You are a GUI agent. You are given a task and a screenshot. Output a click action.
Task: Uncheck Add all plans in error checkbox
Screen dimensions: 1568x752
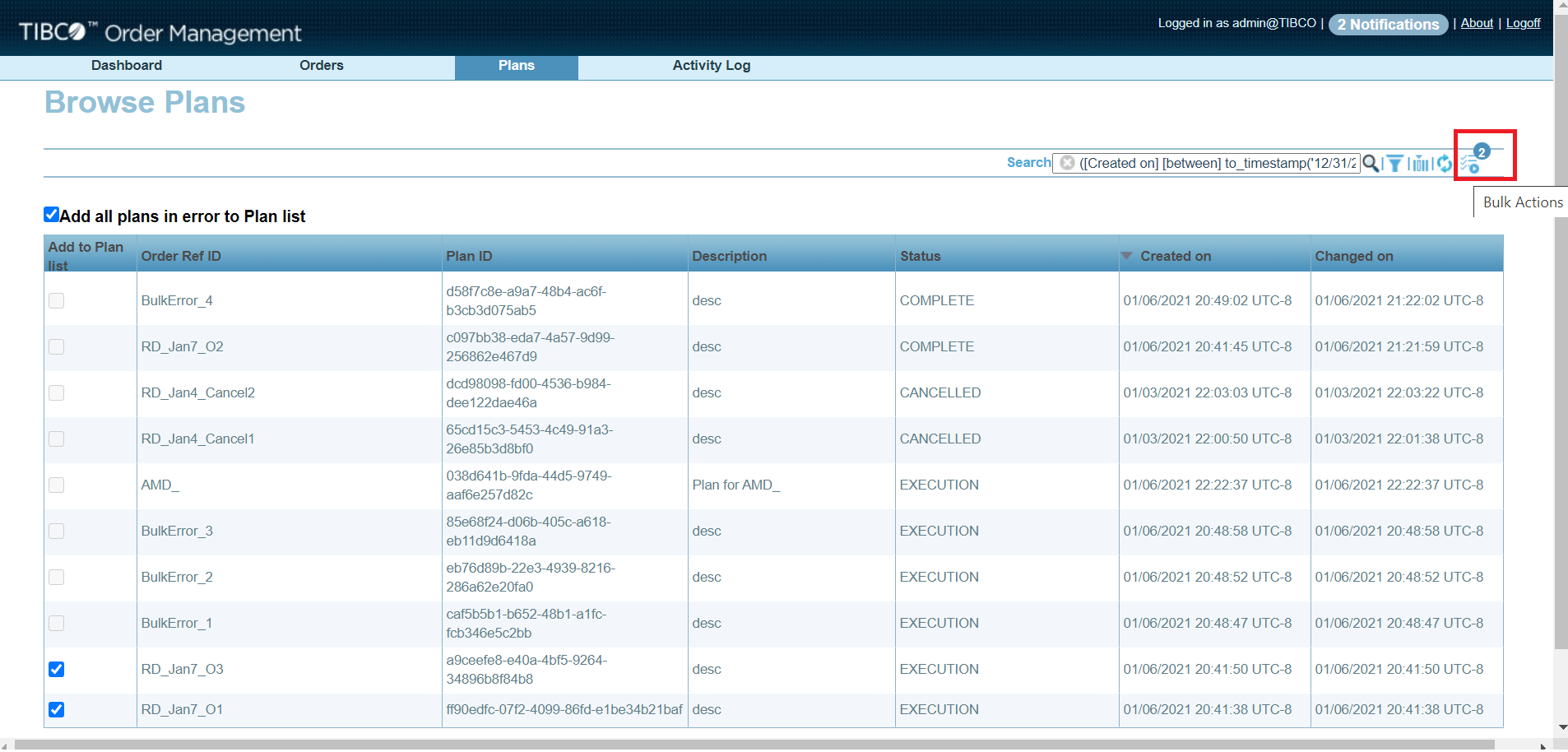pos(52,215)
